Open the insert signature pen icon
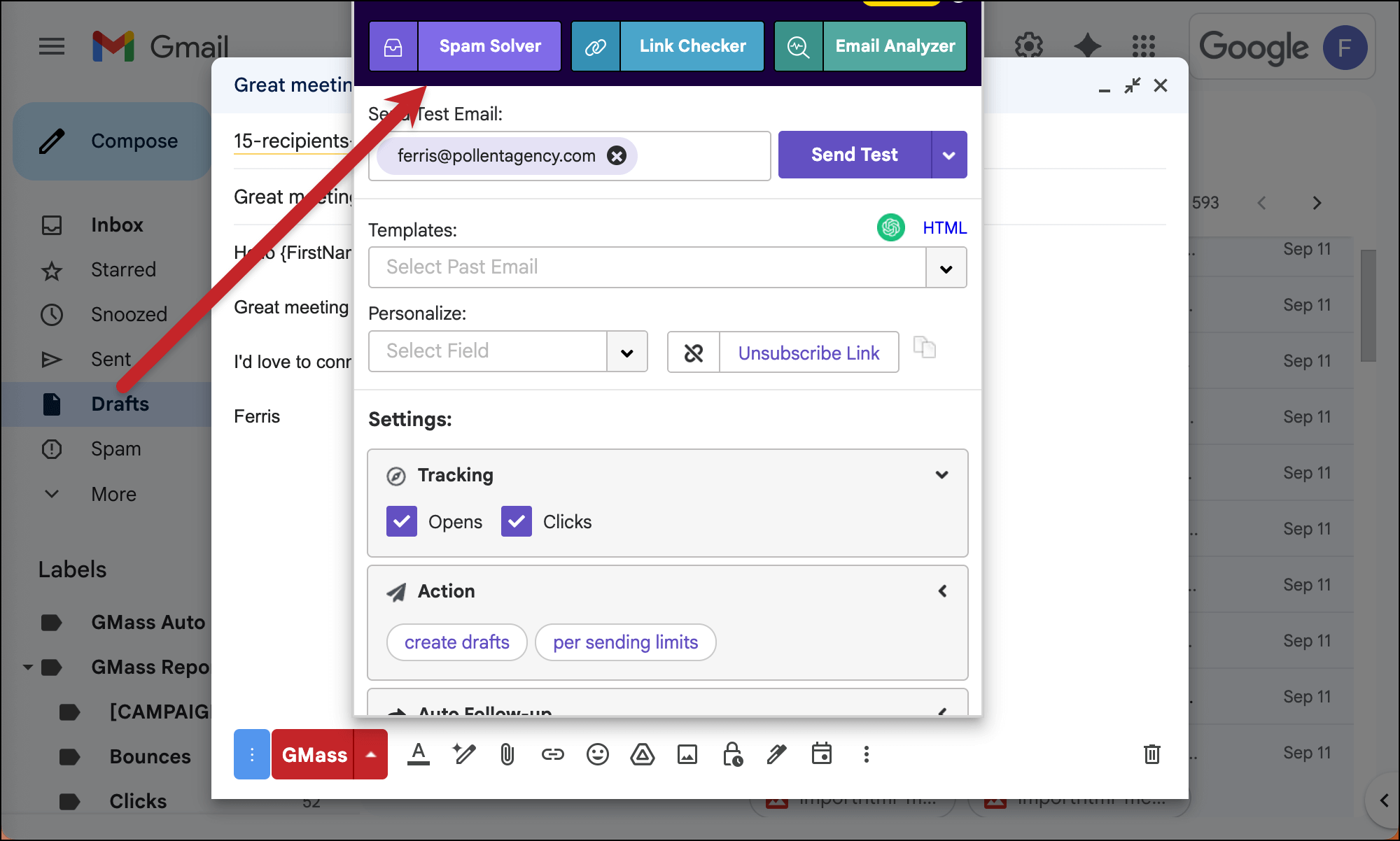Image resolution: width=1400 pixels, height=841 pixels. tap(776, 754)
